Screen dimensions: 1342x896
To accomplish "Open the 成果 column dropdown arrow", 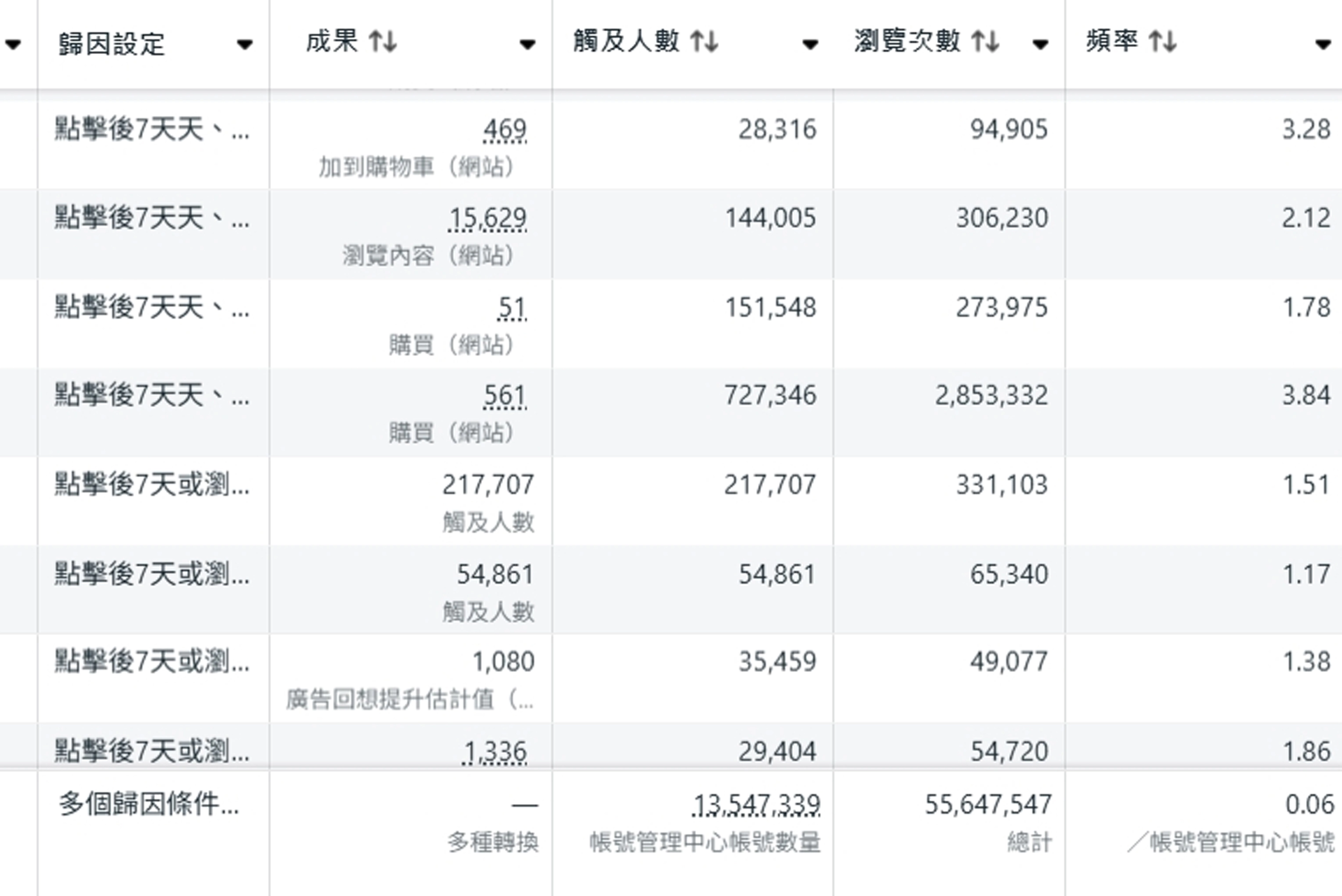I will point(528,44).
